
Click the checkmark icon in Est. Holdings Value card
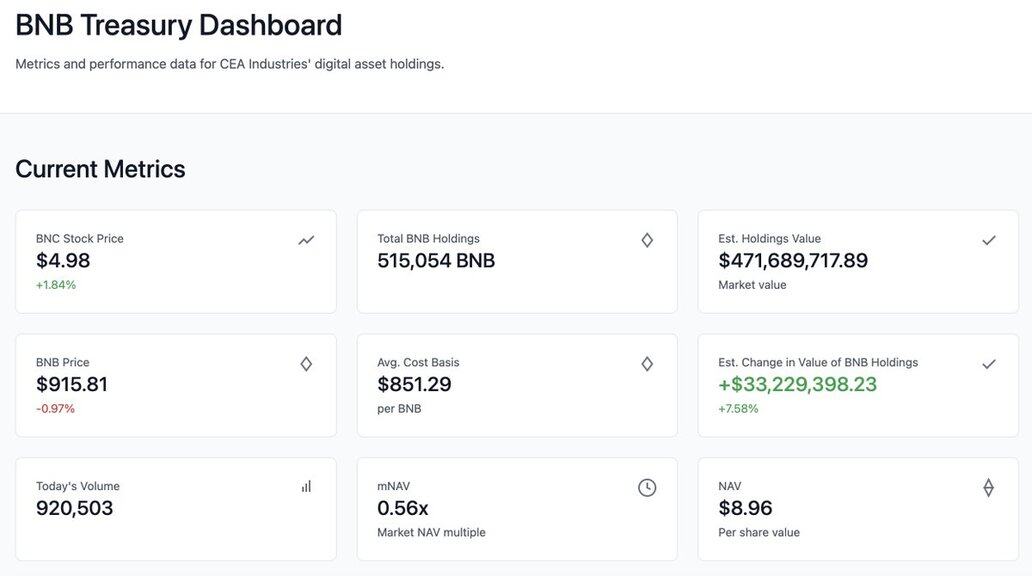pos(988,240)
